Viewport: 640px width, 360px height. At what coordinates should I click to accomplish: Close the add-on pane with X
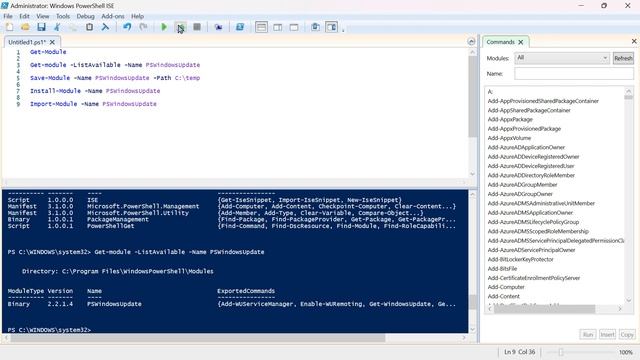pyautogui.click(x=634, y=41)
